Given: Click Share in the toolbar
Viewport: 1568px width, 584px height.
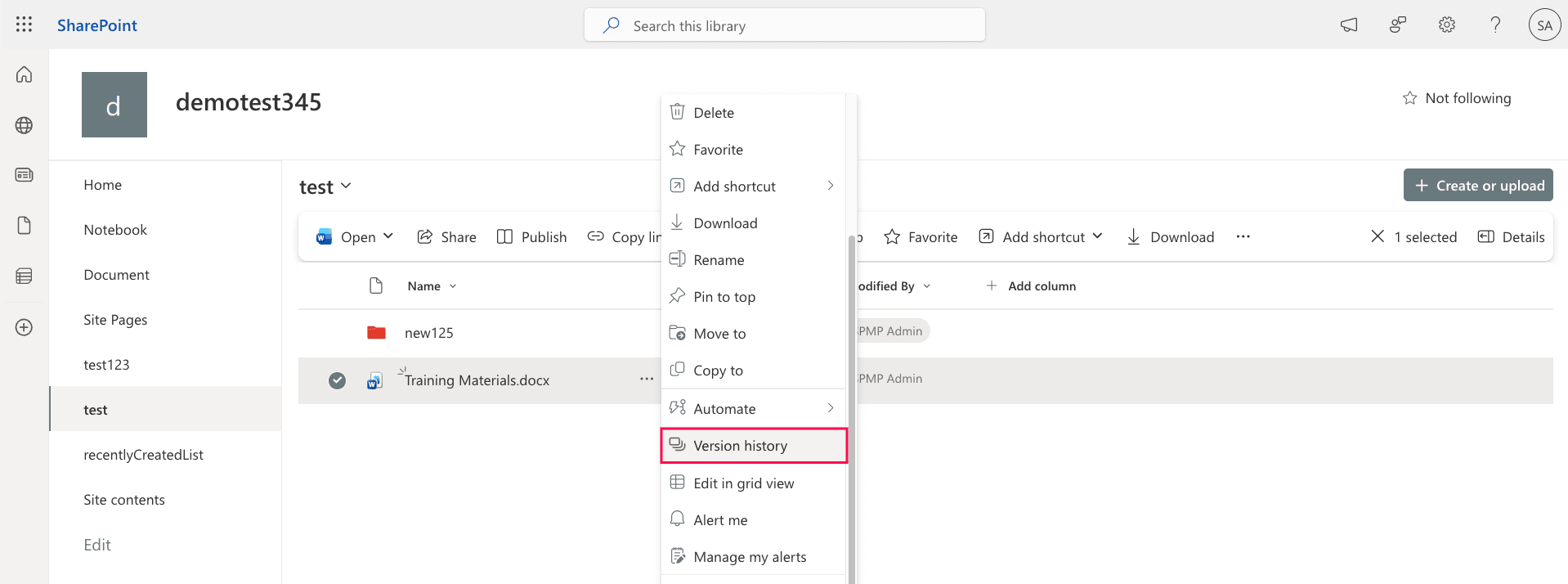Looking at the screenshot, I should (446, 237).
